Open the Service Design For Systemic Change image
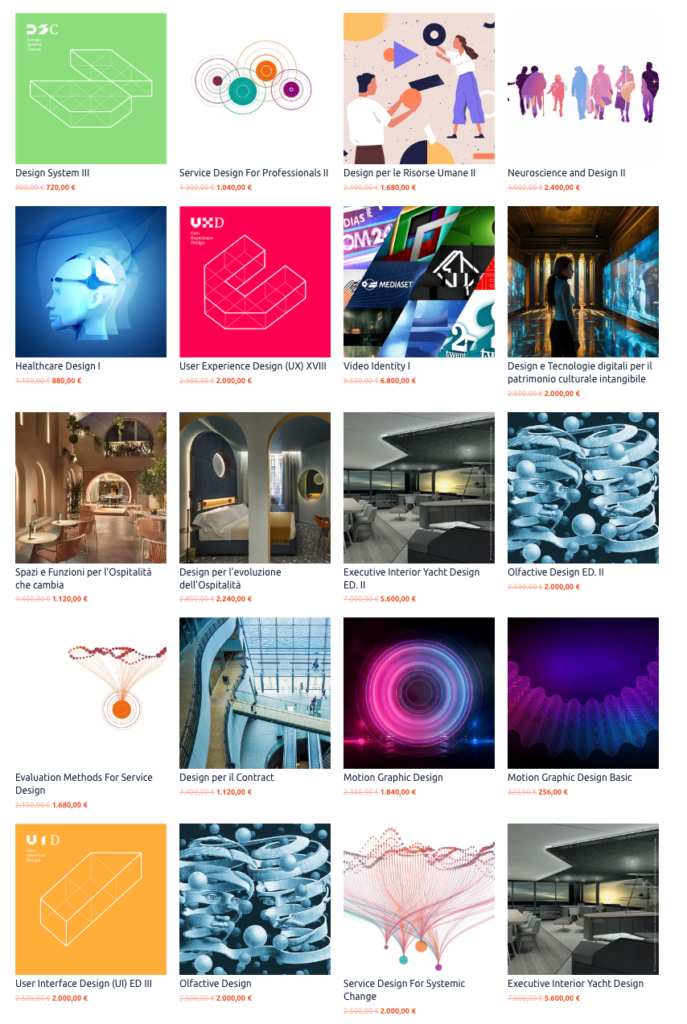This screenshot has height=1024, width=687. [419, 899]
